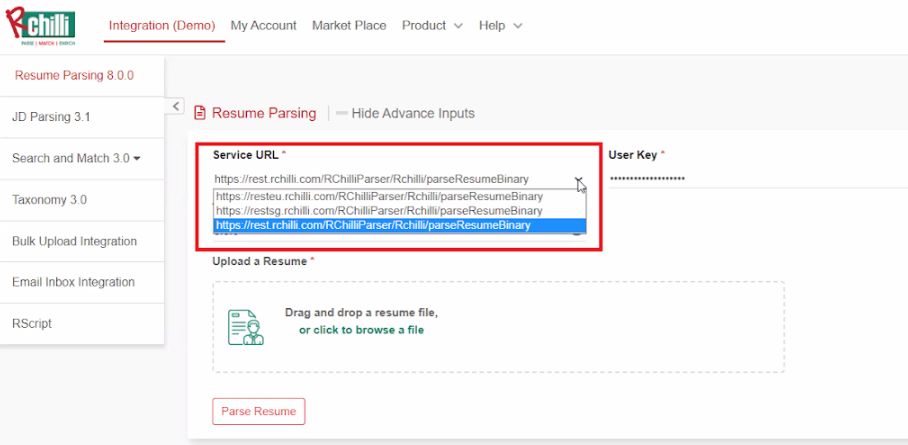This screenshot has height=445, width=908.
Task: Click the User Key password field
Action: pyautogui.click(x=758, y=178)
